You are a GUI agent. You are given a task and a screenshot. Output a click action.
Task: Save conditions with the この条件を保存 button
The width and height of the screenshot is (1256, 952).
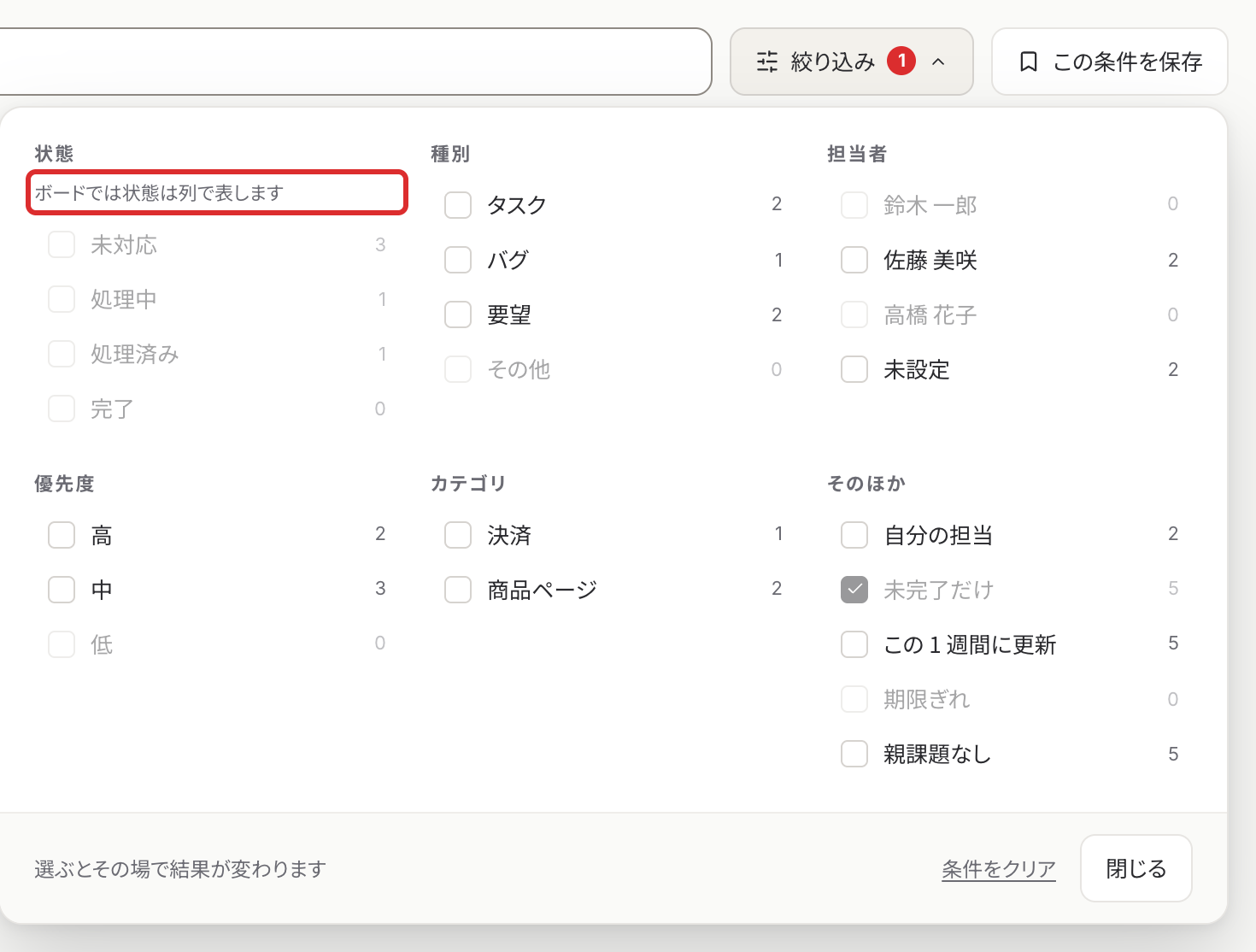pyautogui.click(x=1109, y=62)
